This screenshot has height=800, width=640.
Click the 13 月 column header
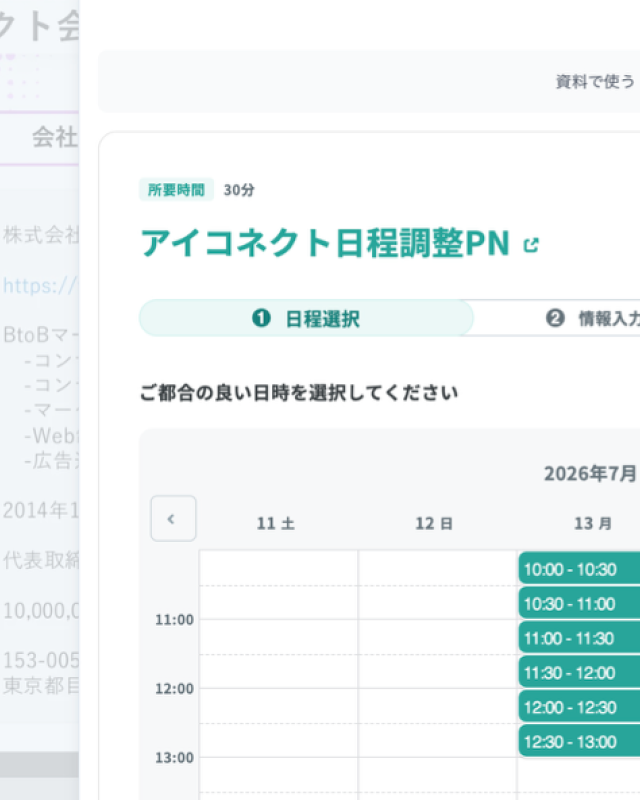[593, 523]
